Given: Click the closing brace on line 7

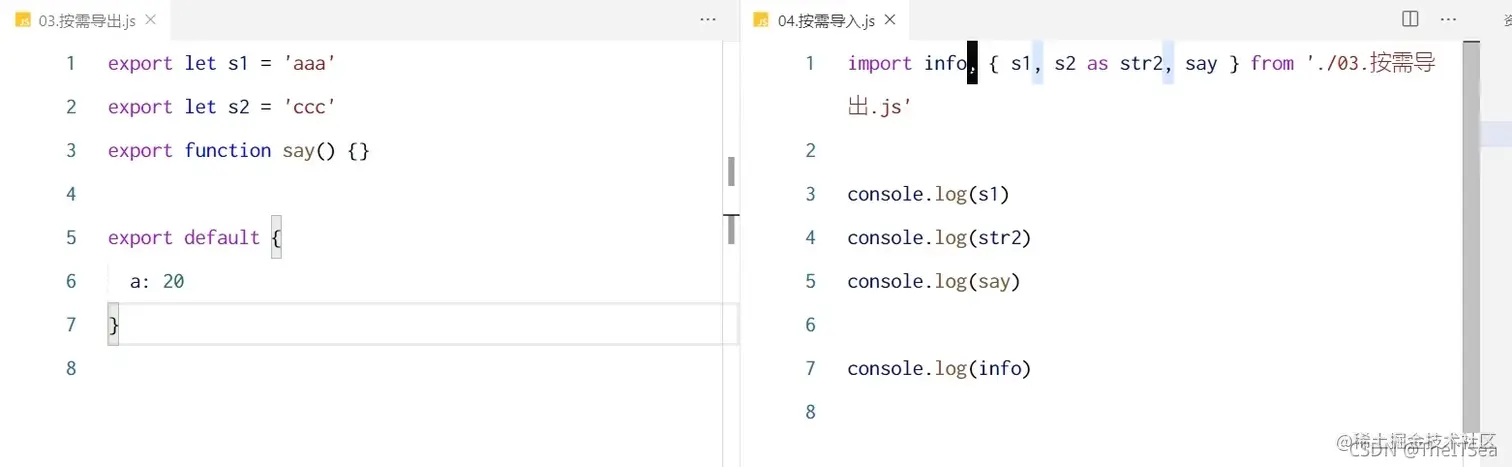Looking at the screenshot, I should tap(113, 325).
